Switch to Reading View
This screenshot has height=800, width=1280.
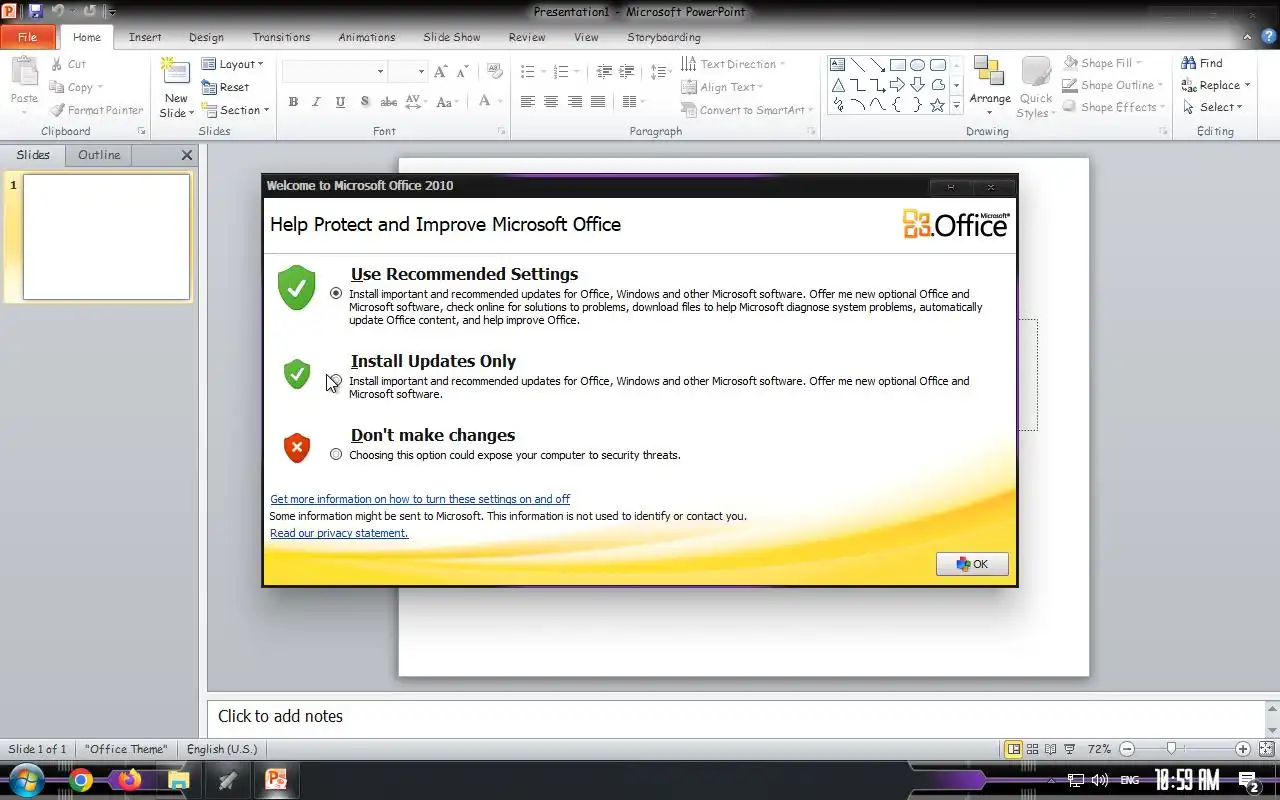click(1050, 749)
